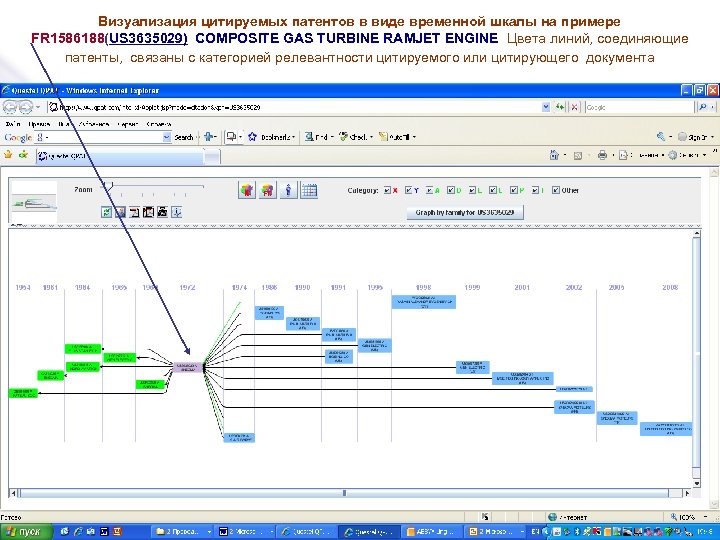The height and width of the screenshot is (540, 720).
Task: Open the search provider dropdown beside magnifier
Action: tap(713, 107)
